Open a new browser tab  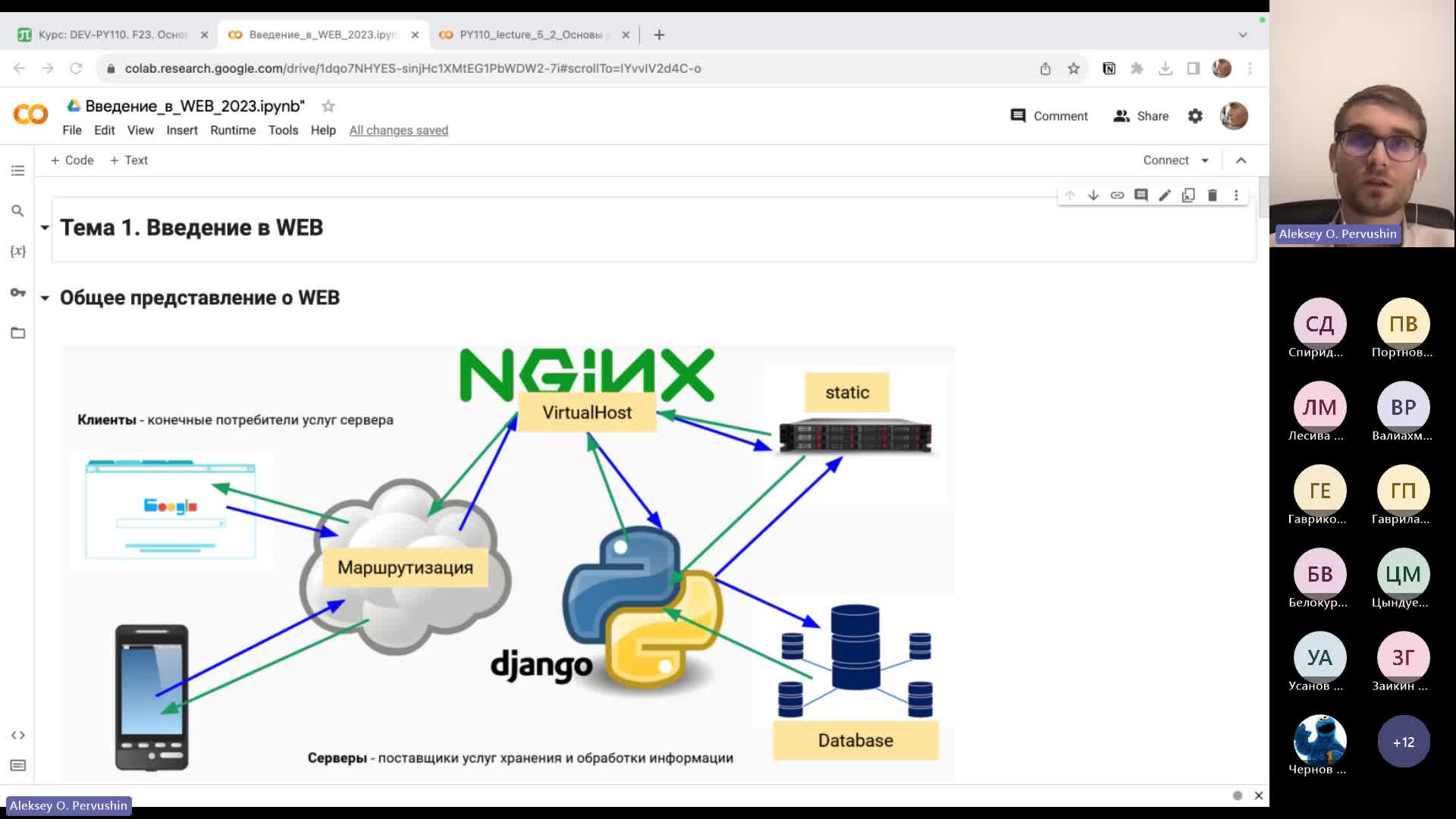click(659, 35)
